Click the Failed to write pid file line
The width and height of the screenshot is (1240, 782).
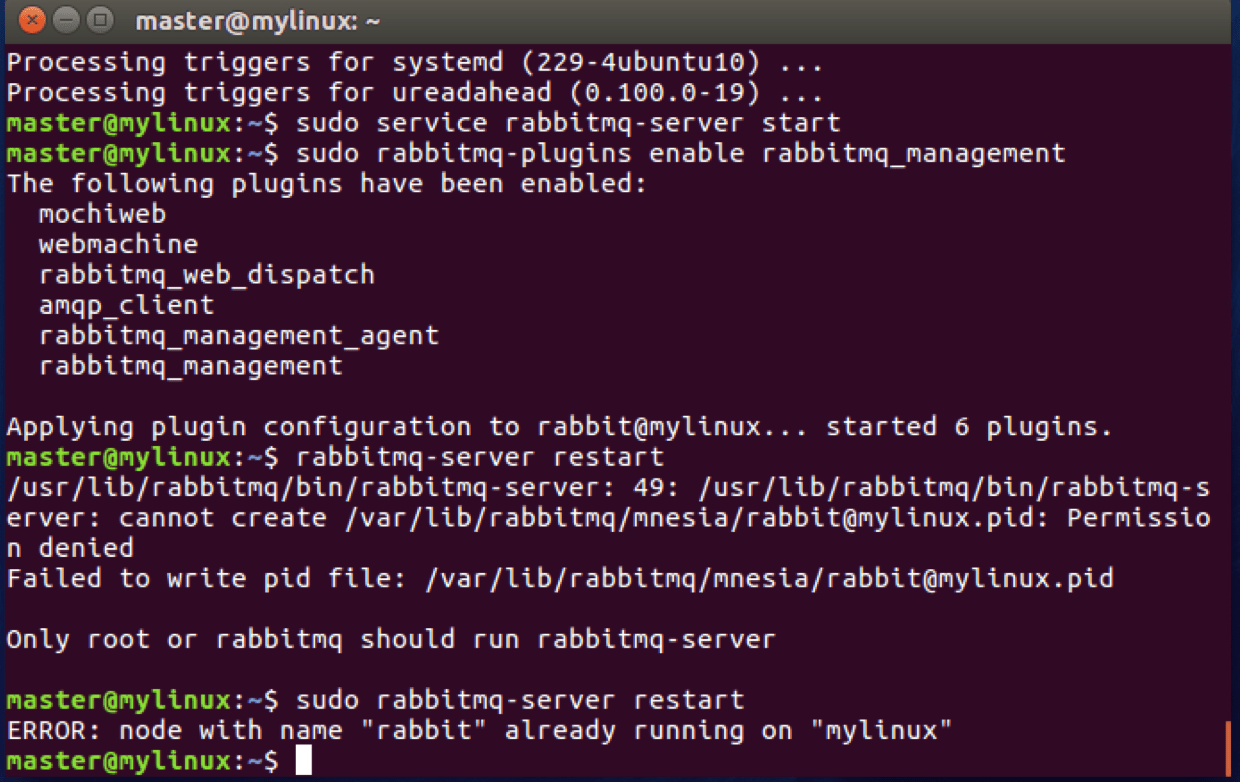(x=559, y=578)
